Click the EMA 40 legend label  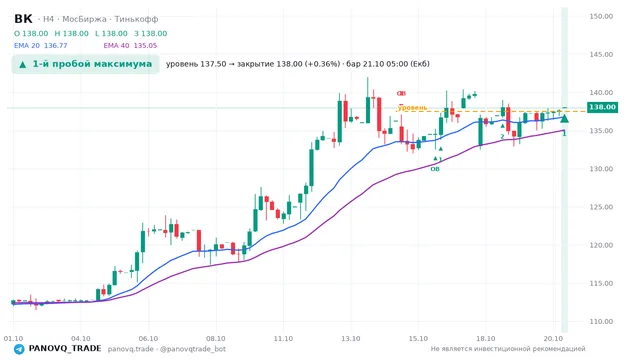pos(116,46)
